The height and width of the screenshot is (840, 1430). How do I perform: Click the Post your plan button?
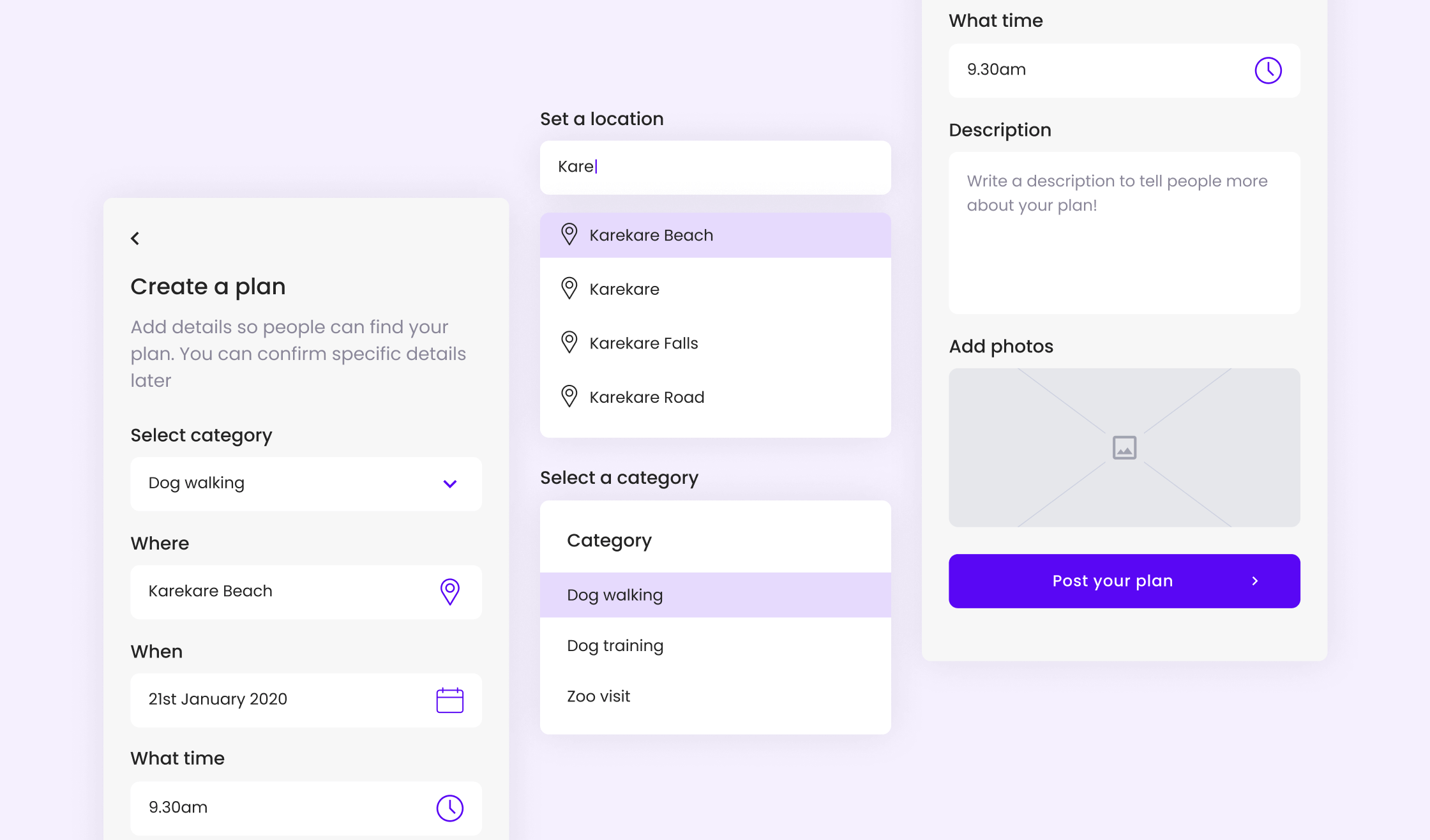(1124, 581)
